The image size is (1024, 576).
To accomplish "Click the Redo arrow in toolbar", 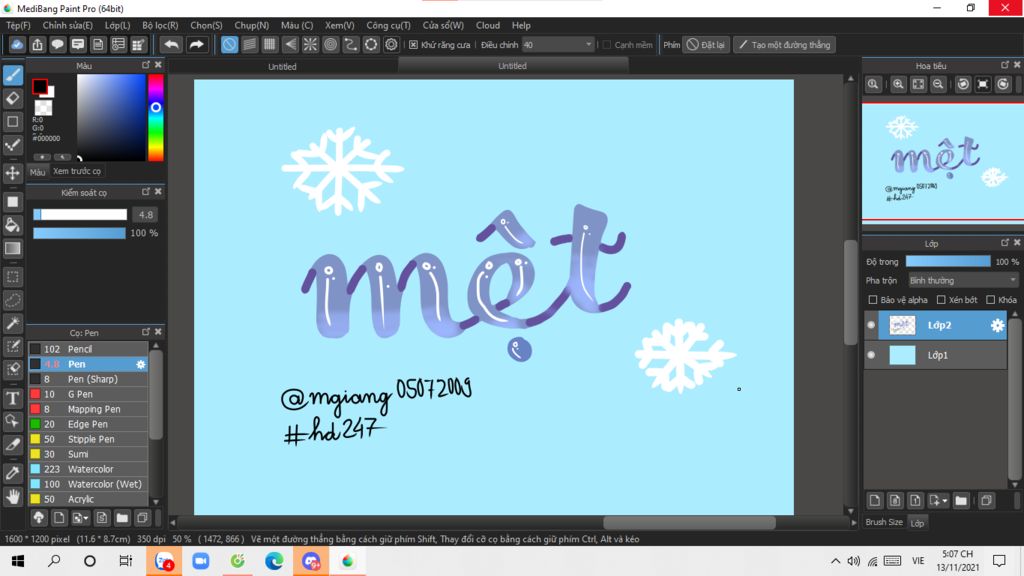I will 196,44.
